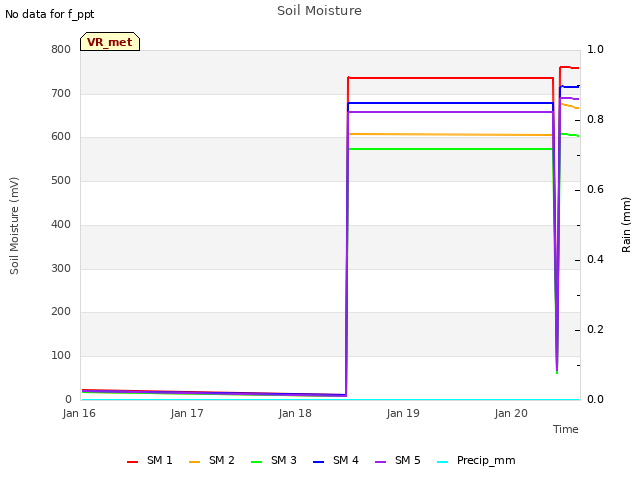Click the Soil Moisture chart title
This screenshot has height=480, width=640.
click(x=319, y=11)
